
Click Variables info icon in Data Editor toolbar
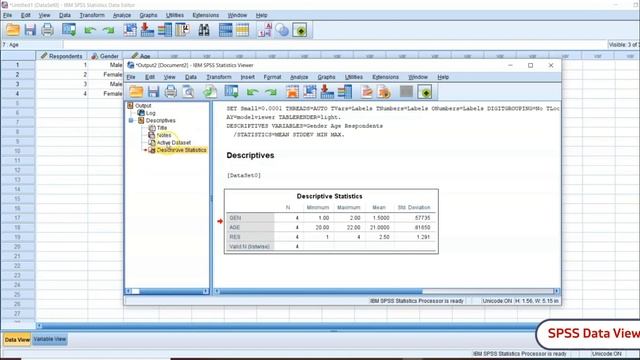(164, 30)
